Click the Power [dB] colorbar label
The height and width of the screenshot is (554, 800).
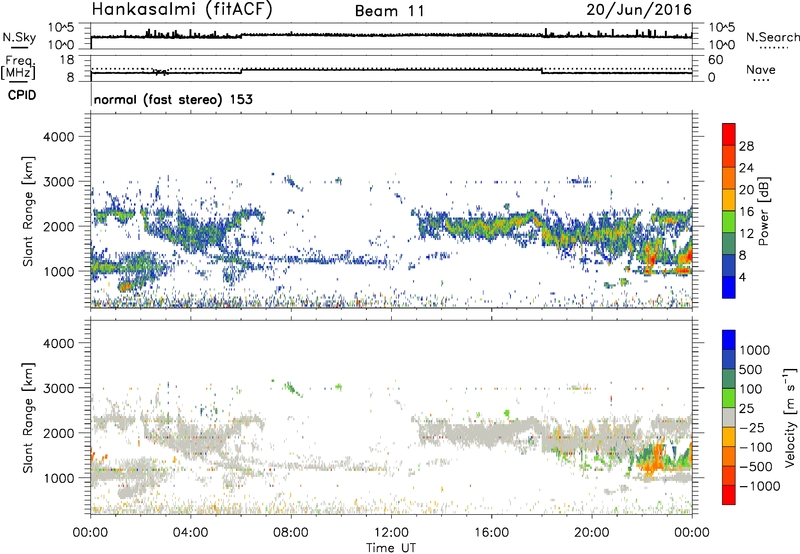(x=763, y=211)
